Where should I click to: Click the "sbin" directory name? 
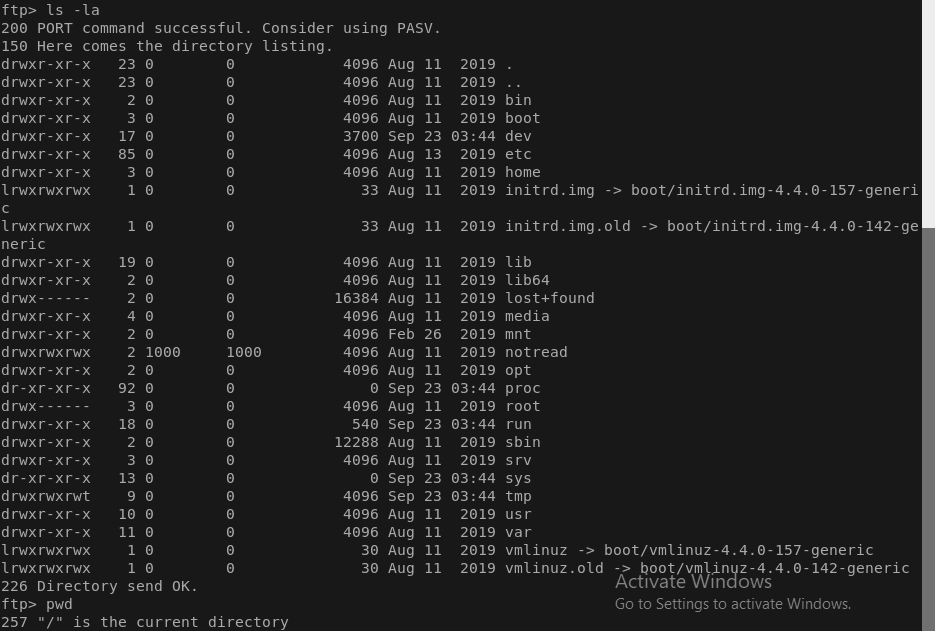pos(522,442)
